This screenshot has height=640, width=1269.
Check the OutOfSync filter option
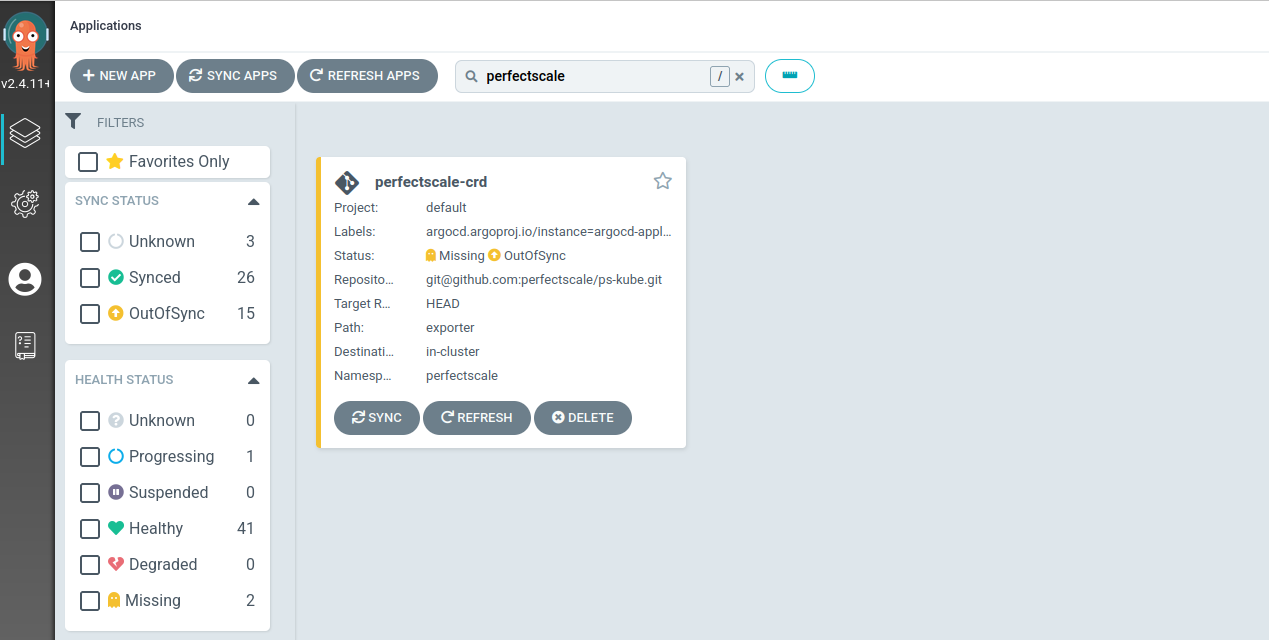[89, 313]
